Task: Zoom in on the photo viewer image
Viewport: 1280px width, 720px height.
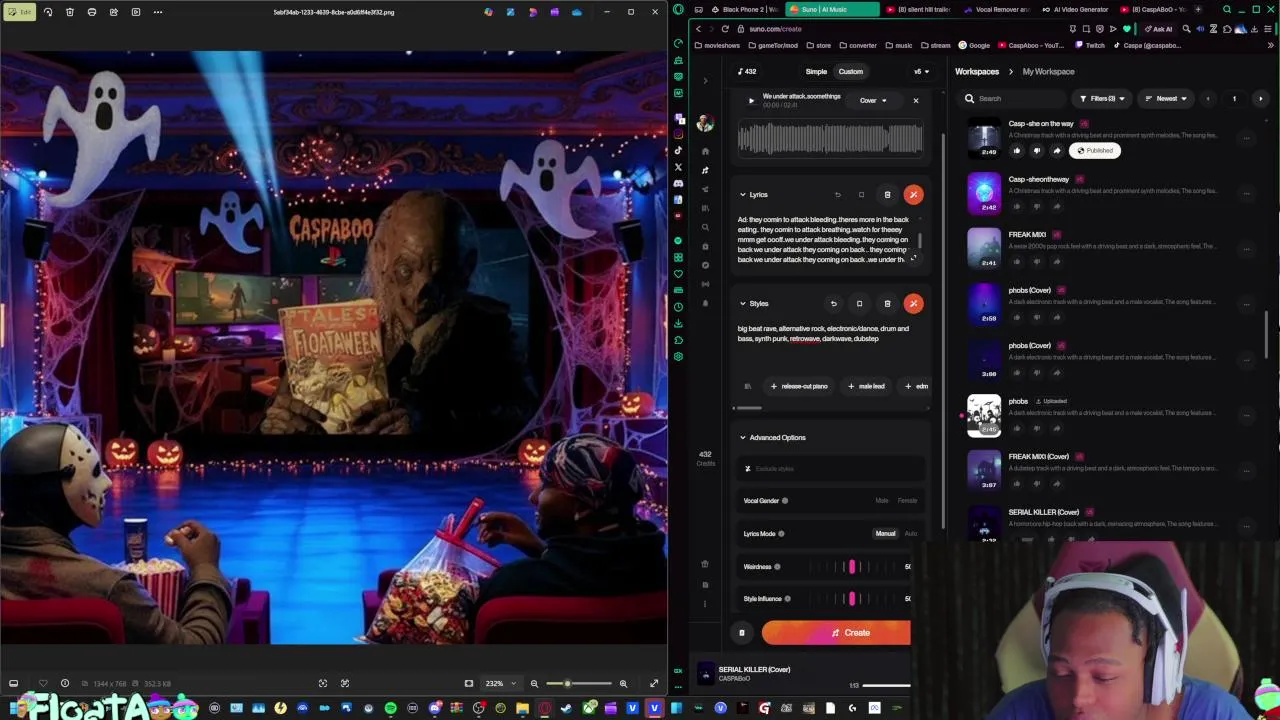Action: [x=623, y=684]
